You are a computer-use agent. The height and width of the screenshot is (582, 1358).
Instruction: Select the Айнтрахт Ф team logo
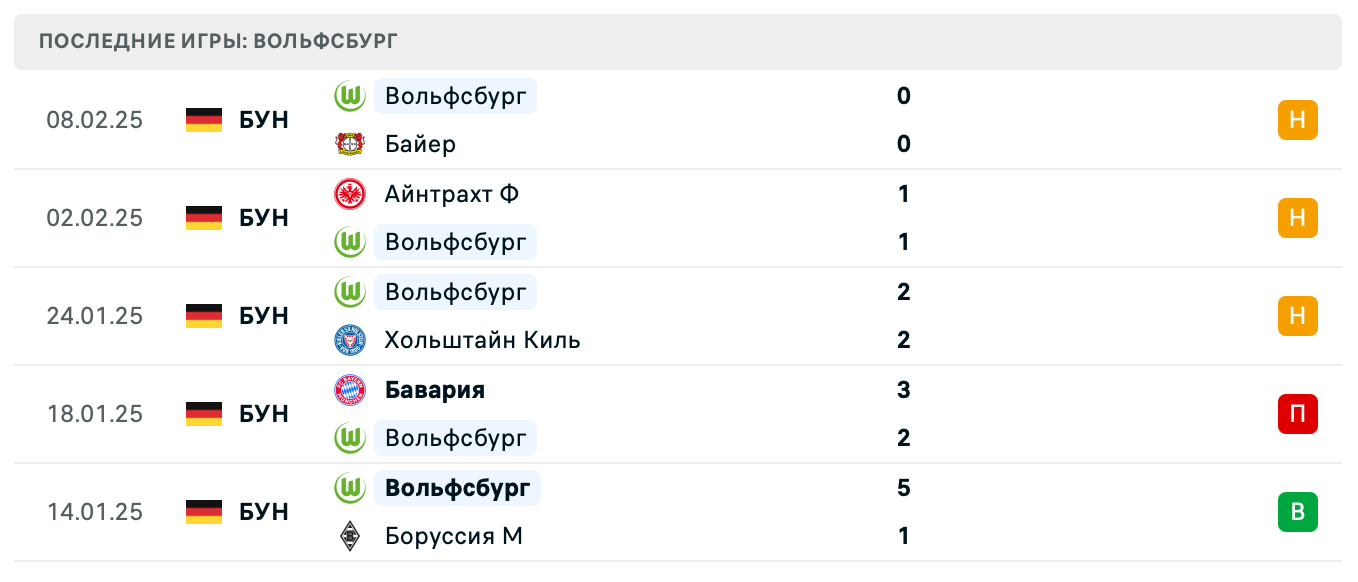[349, 194]
